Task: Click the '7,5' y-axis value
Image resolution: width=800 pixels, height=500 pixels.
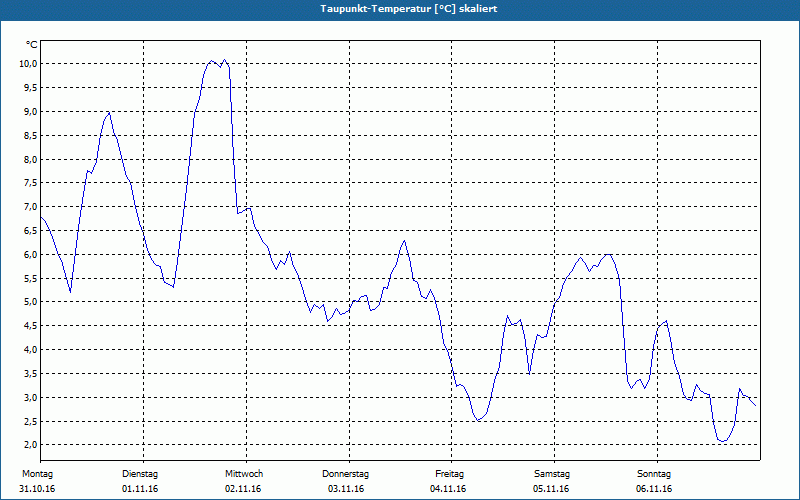Action: coord(30,183)
